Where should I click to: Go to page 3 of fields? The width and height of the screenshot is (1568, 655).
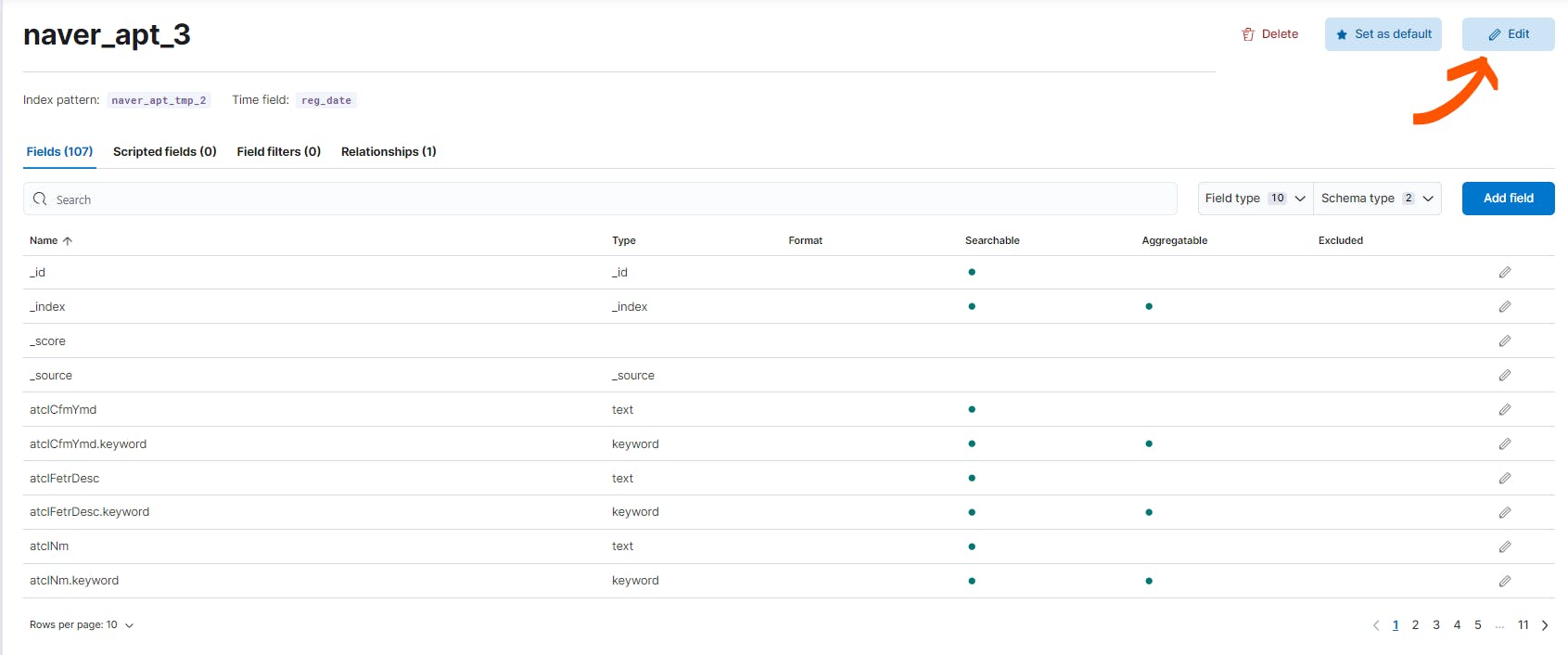coord(1436,625)
